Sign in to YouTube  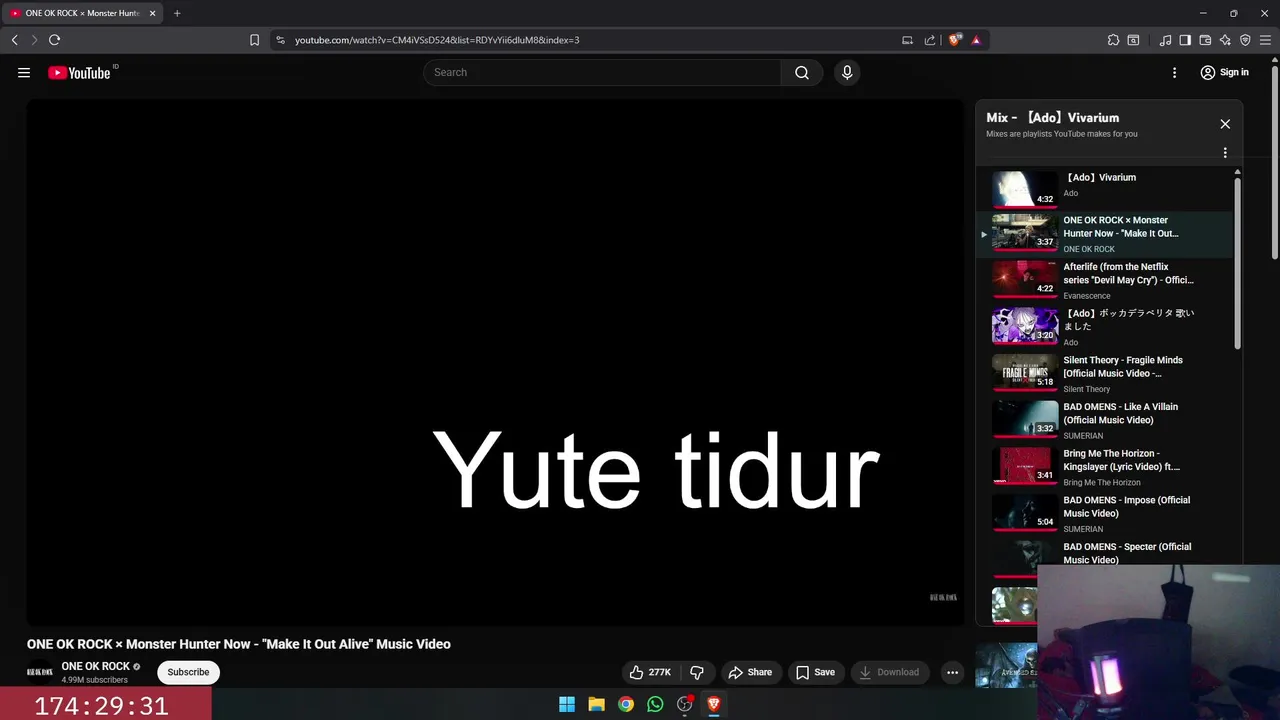click(x=1225, y=72)
